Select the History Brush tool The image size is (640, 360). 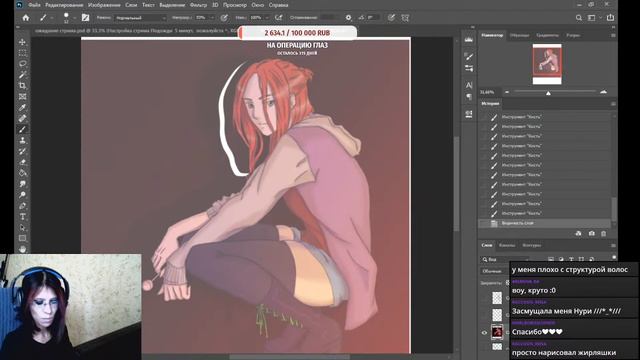tap(22, 151)
